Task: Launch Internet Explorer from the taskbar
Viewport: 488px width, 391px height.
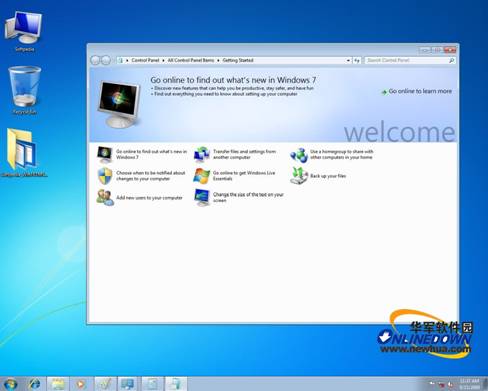Action: (34, 384)
